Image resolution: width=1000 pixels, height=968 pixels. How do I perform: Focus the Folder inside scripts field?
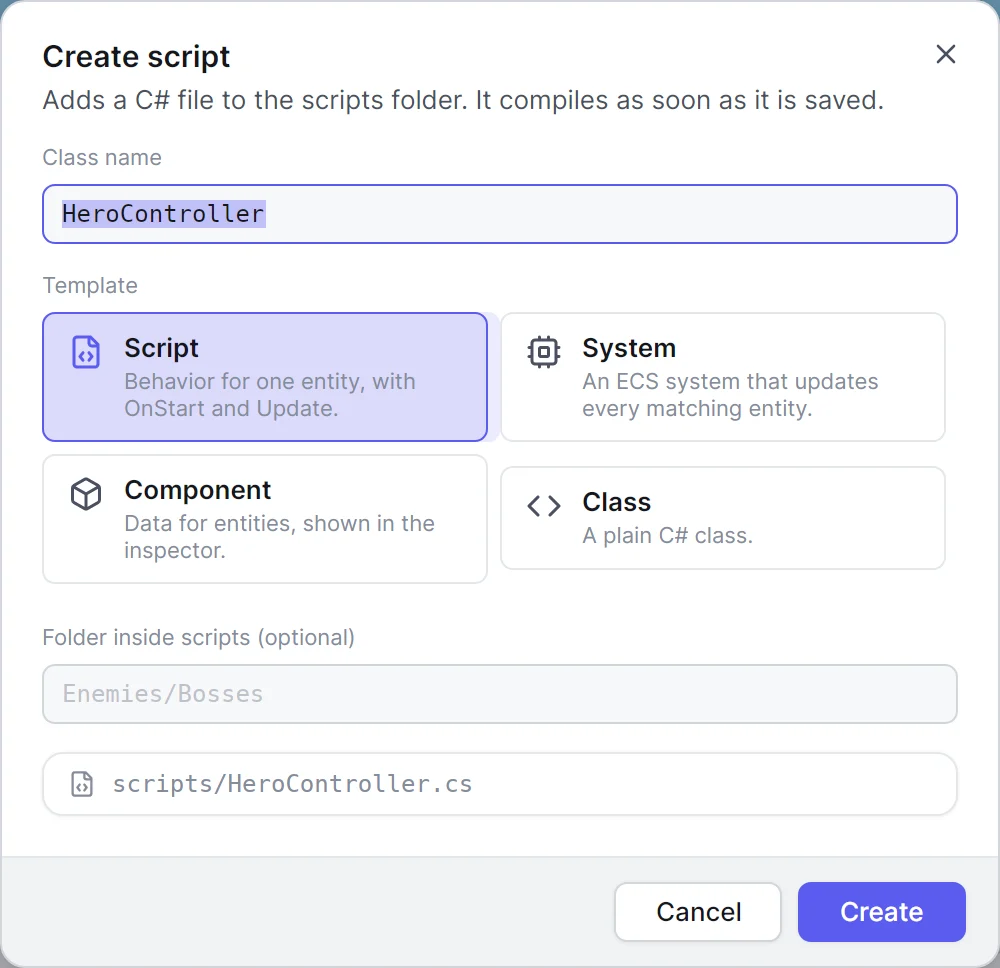tap(499, 694)
